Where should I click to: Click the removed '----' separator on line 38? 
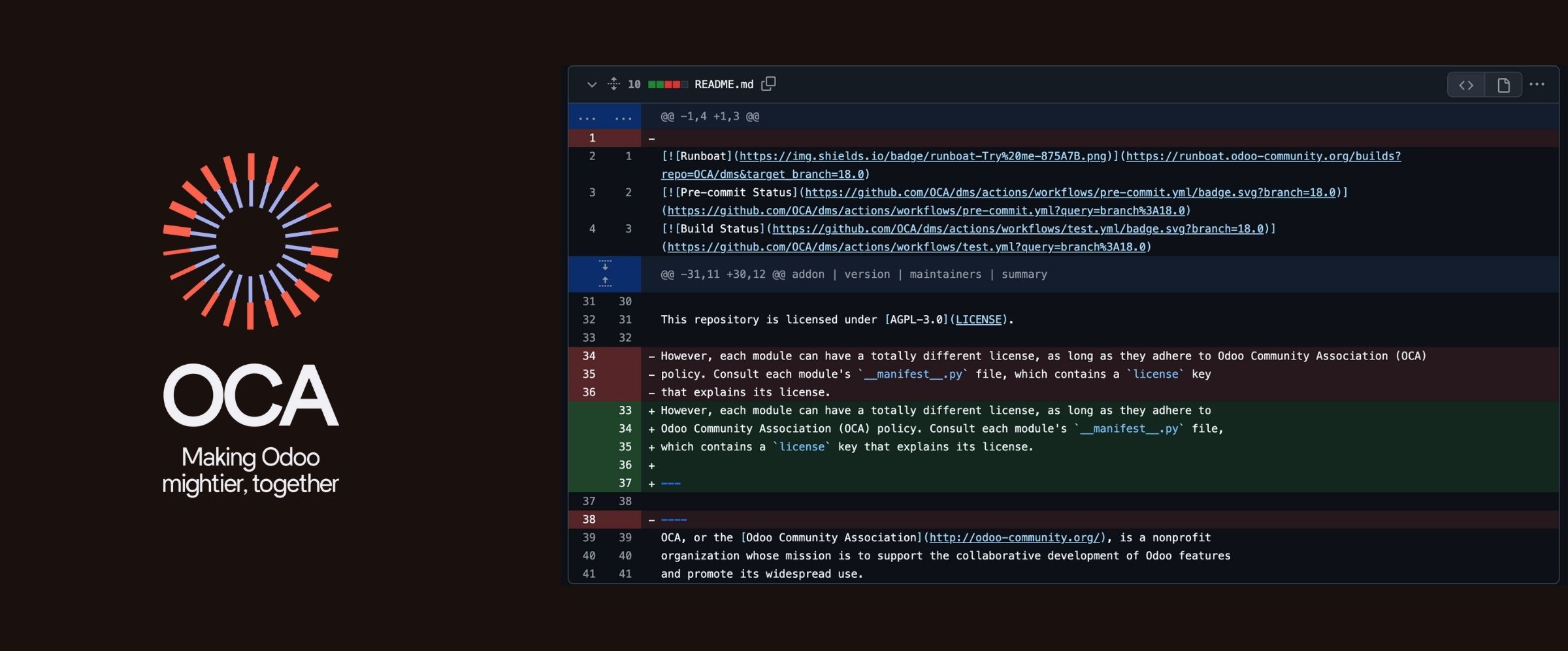click(674, 520)
